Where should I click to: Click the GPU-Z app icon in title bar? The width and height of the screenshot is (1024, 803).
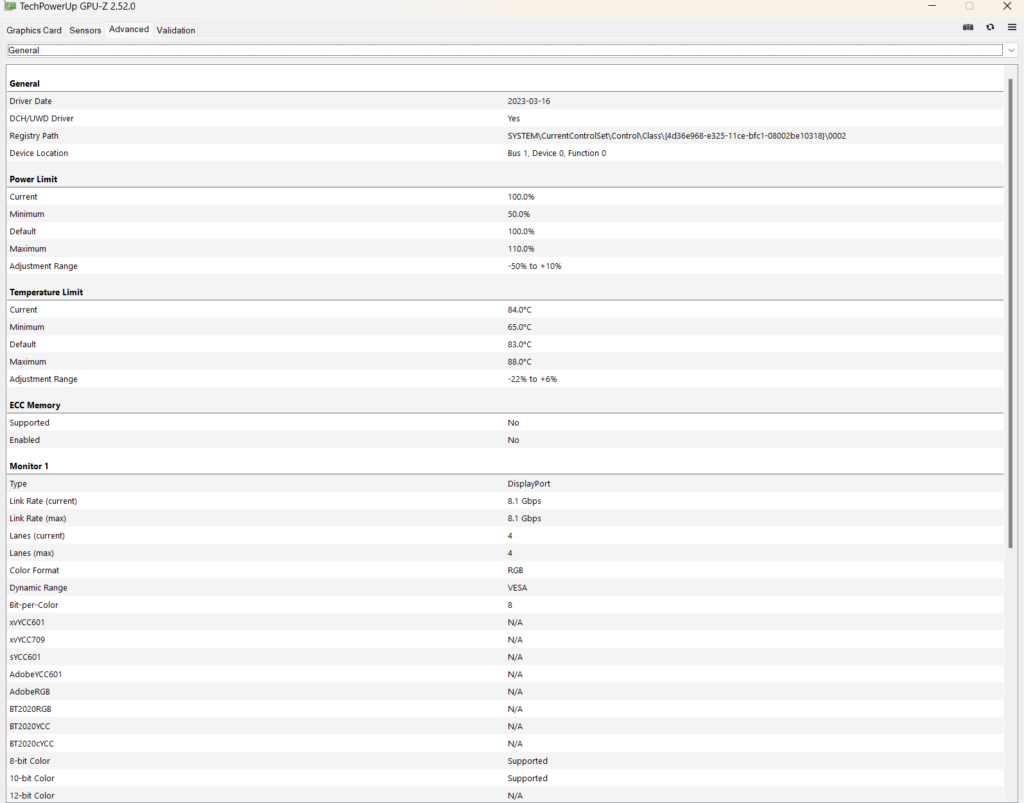(10, 7)
